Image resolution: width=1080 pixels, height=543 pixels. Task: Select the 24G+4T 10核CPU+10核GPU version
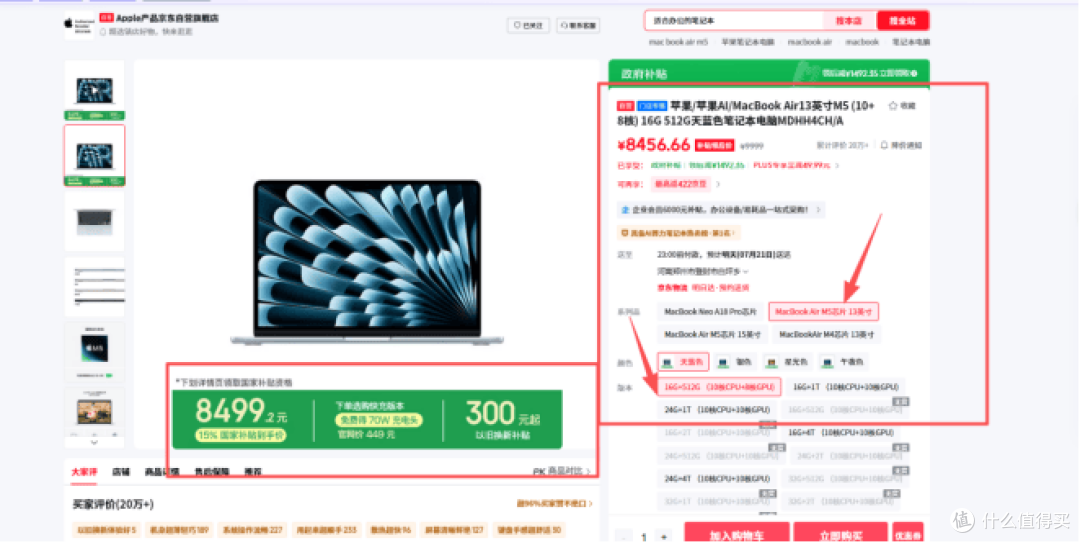point(717,478)
